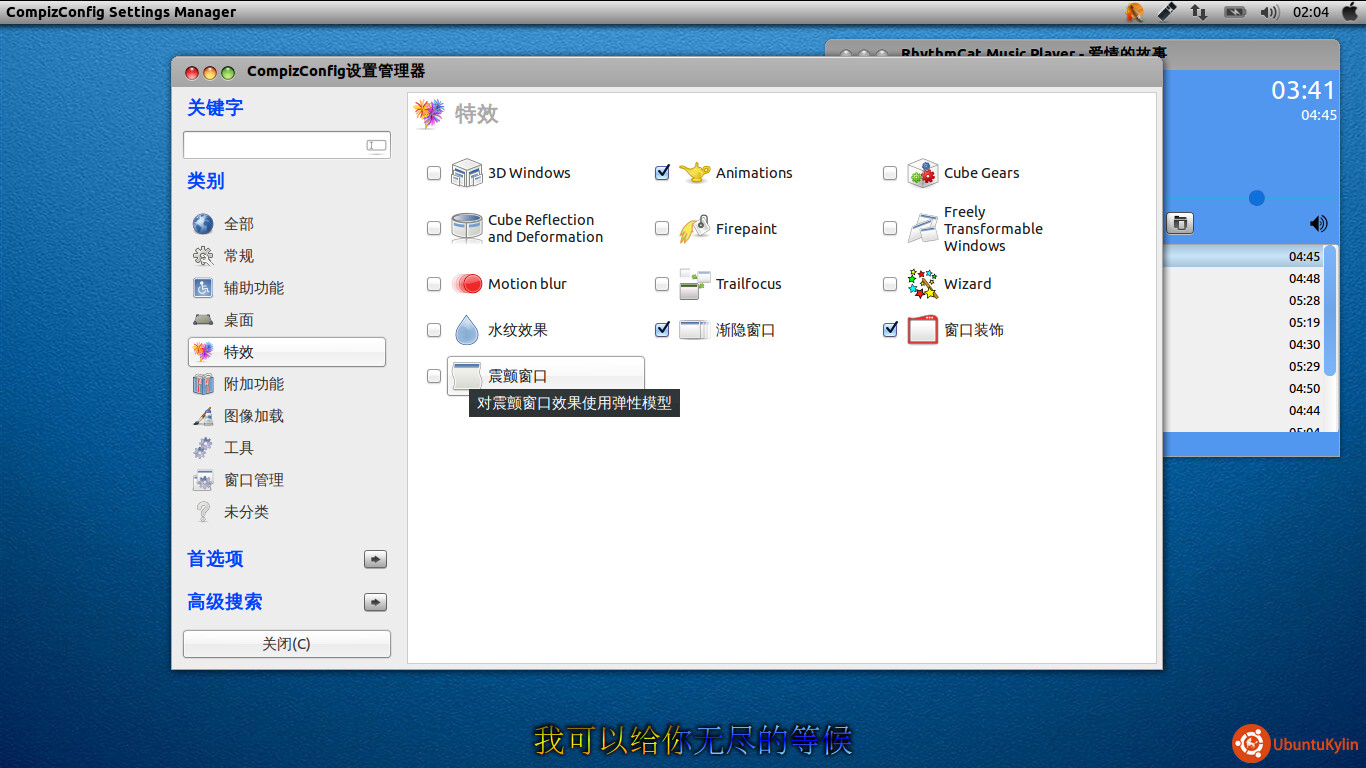The width and height of the screenshot is (1366, 768).
Task: Uncheck the 窗口装饰 checkbox
Action: (x=890, y=330)
